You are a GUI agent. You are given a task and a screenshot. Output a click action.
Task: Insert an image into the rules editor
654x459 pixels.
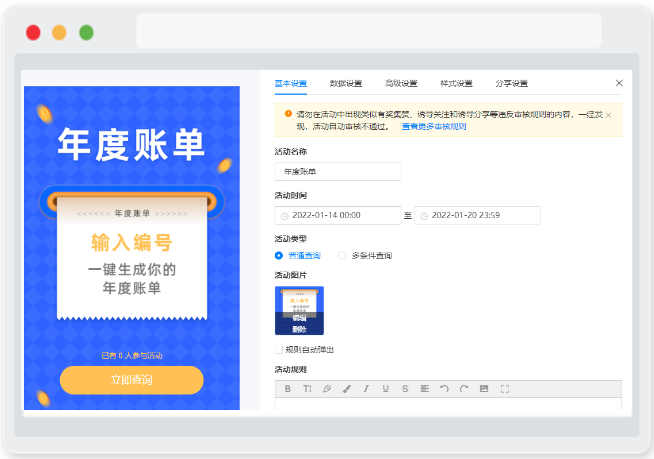tap(484, 388)
